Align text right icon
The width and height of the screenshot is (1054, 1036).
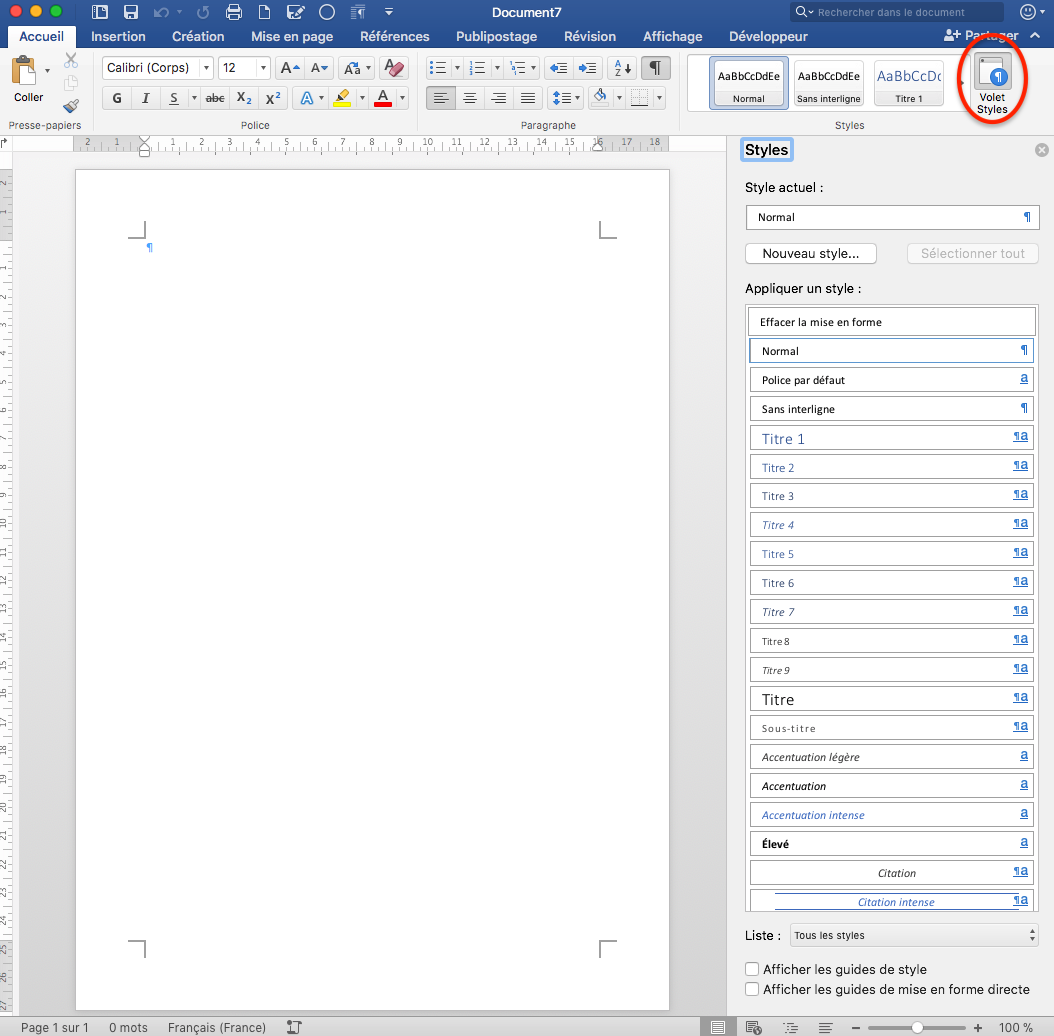point(499,98)
